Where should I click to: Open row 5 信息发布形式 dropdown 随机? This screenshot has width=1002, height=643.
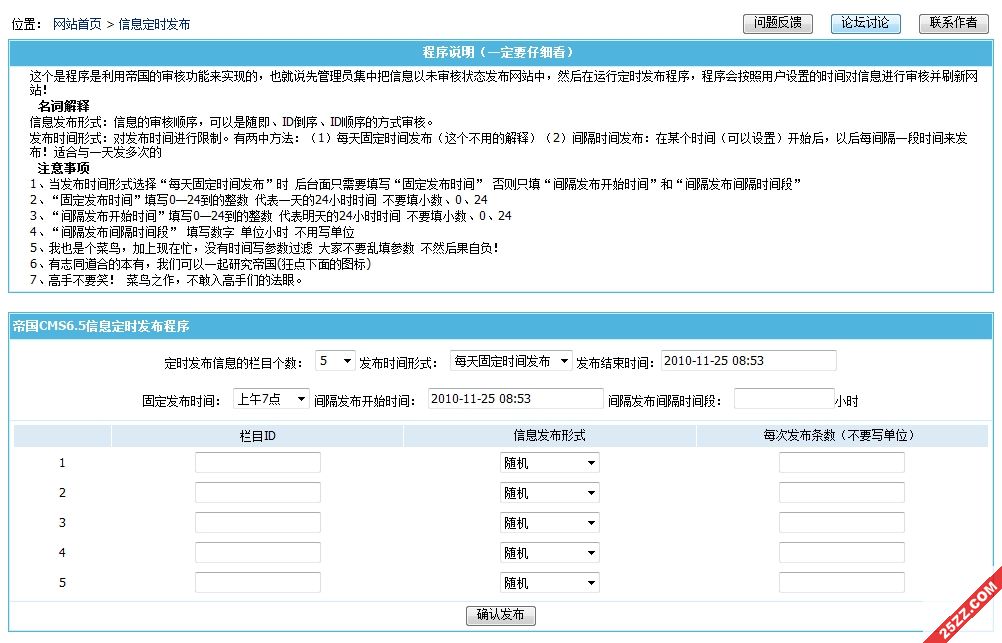[550, 582]
